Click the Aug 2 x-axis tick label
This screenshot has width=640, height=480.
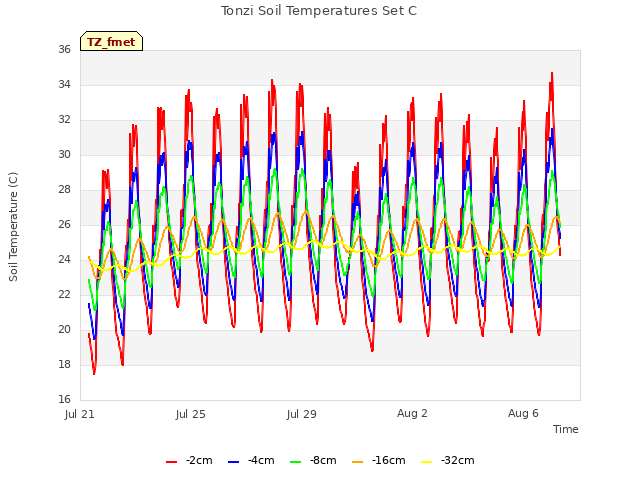tap(412, 413)
